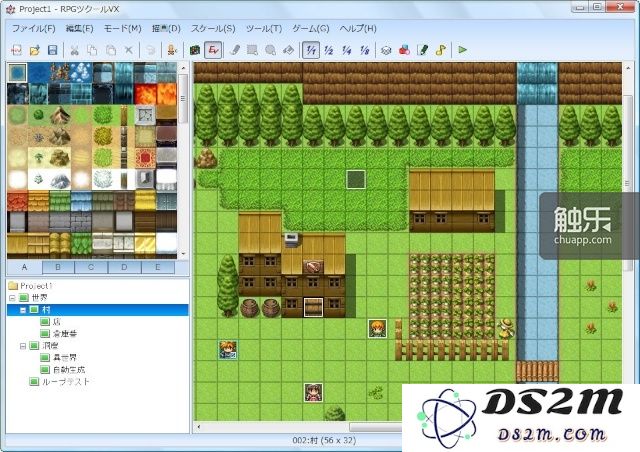
Task: Select the Pencil drawing tool
Action: click(x=234, y=50)
